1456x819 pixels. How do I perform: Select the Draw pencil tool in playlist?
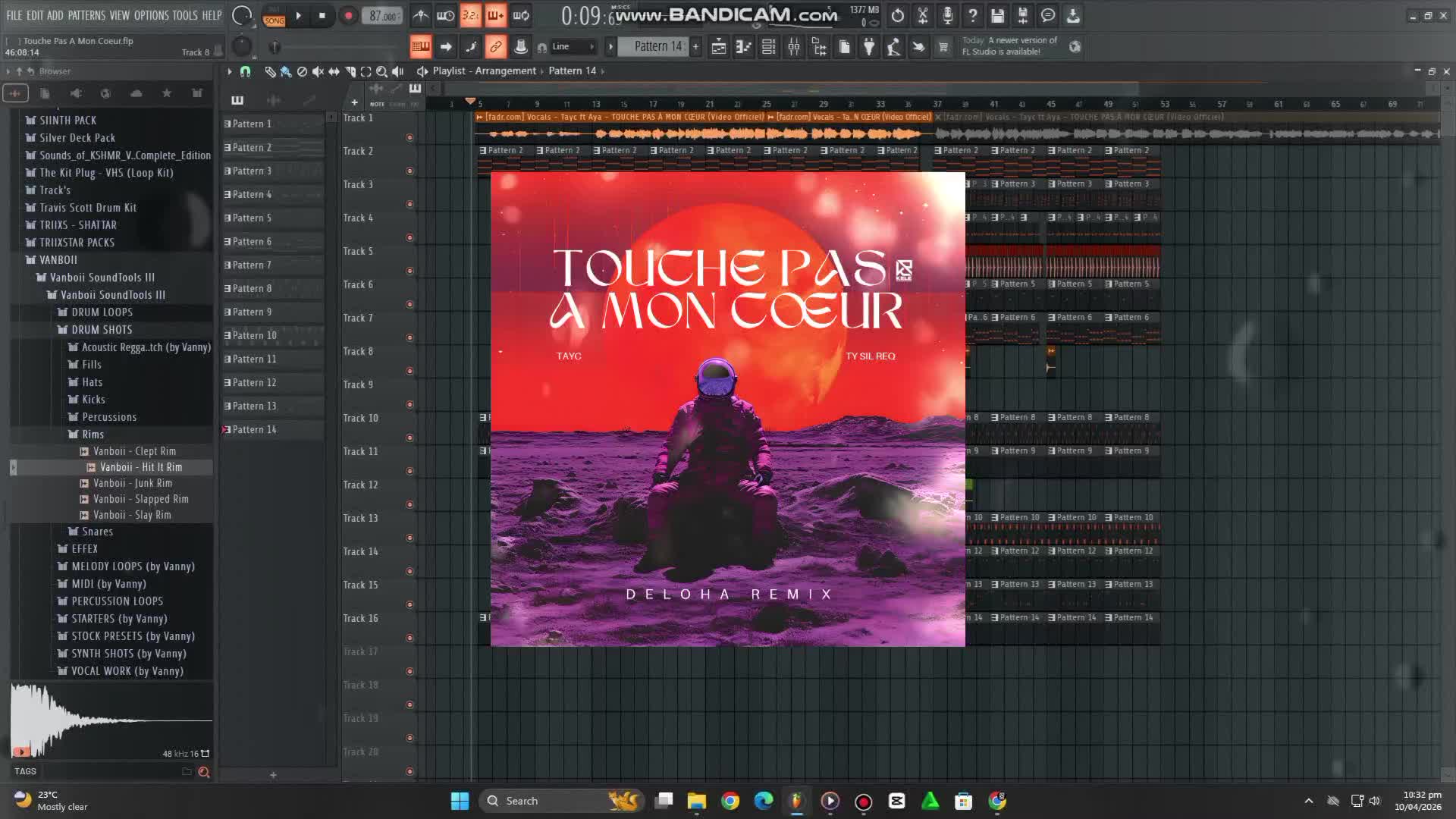(x=270, y=71)
